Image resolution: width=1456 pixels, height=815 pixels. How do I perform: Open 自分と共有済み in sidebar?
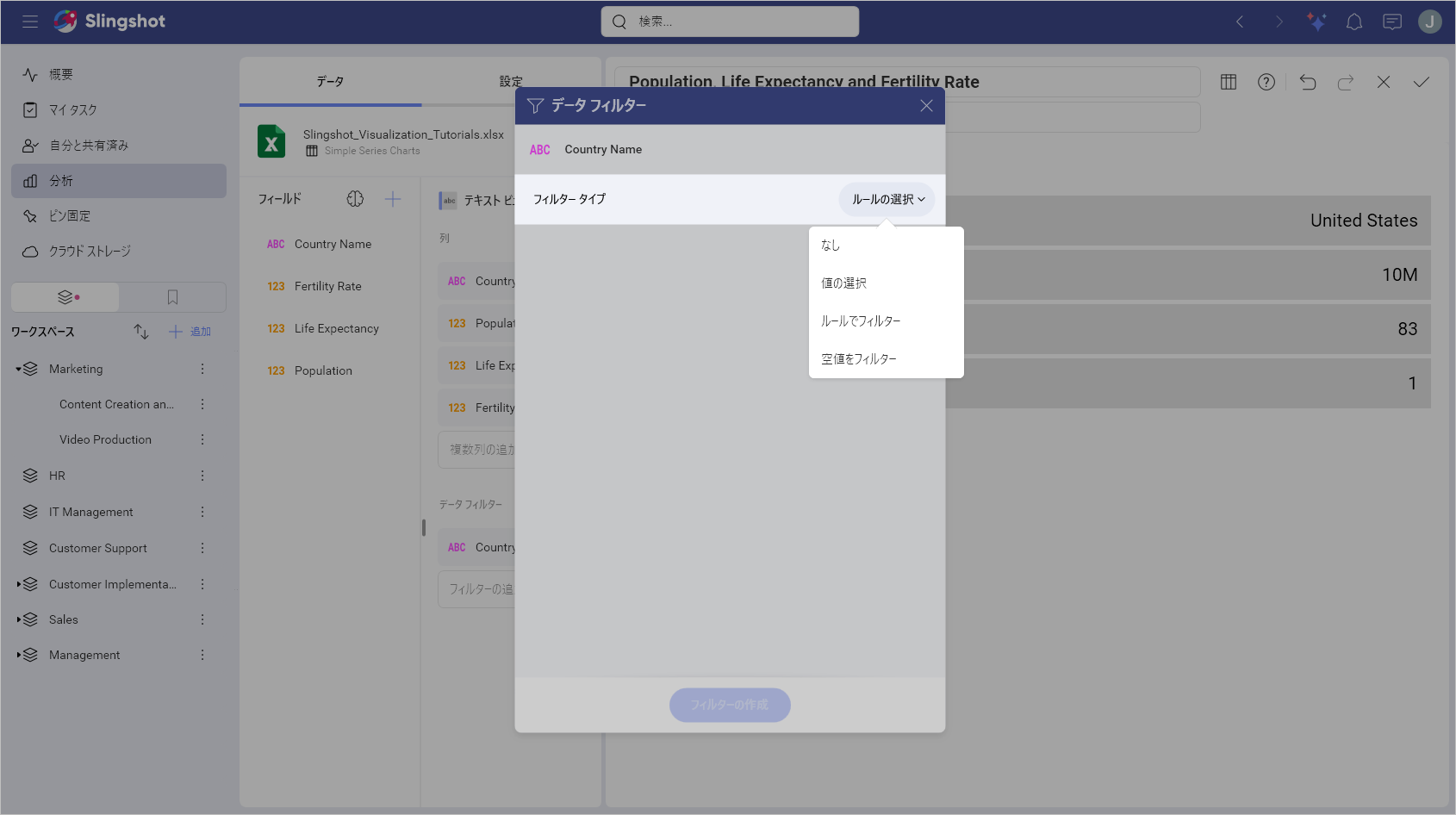(119, 146)
